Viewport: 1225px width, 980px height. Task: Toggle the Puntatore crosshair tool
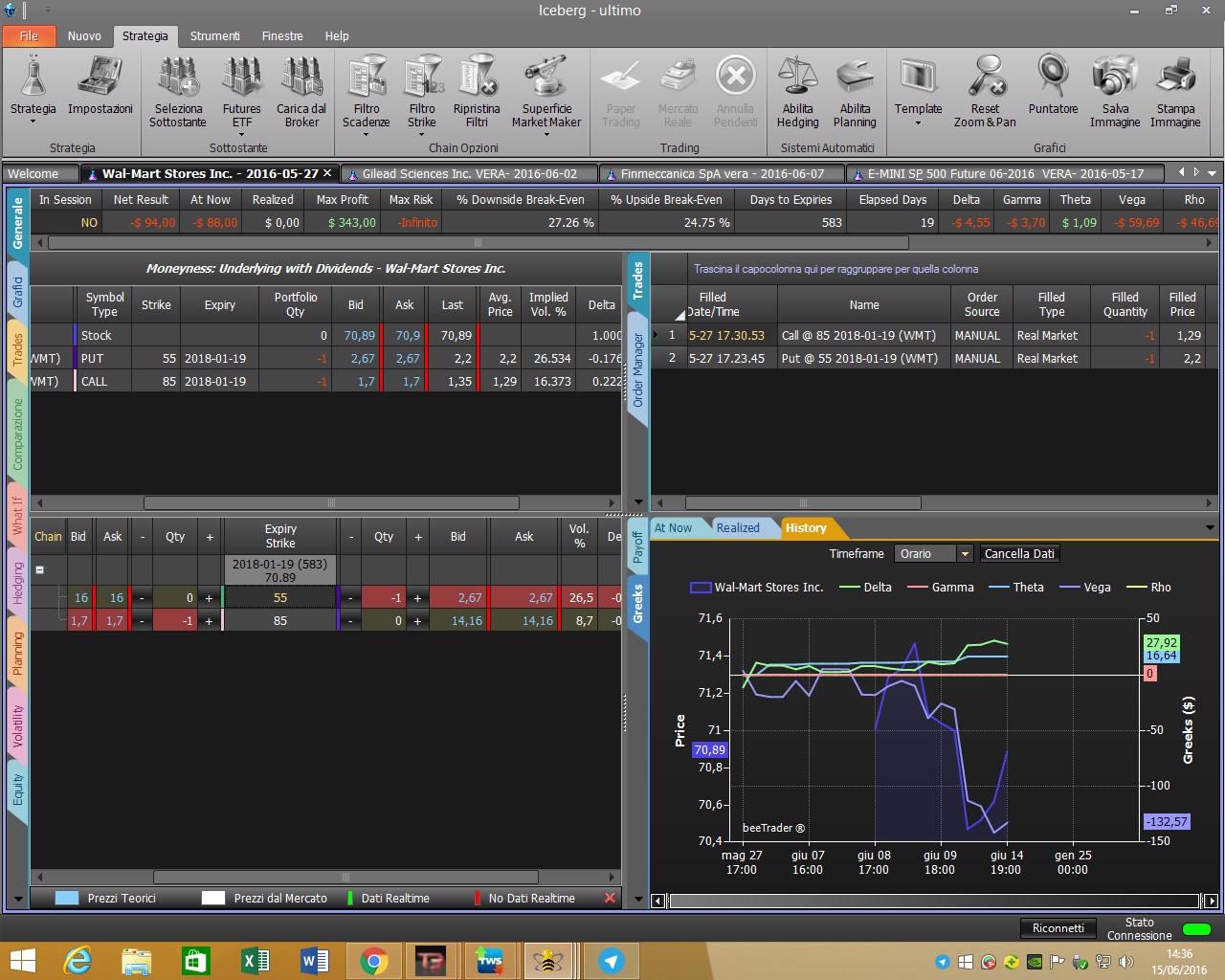pyautogui.click(x=1053, y=77)
